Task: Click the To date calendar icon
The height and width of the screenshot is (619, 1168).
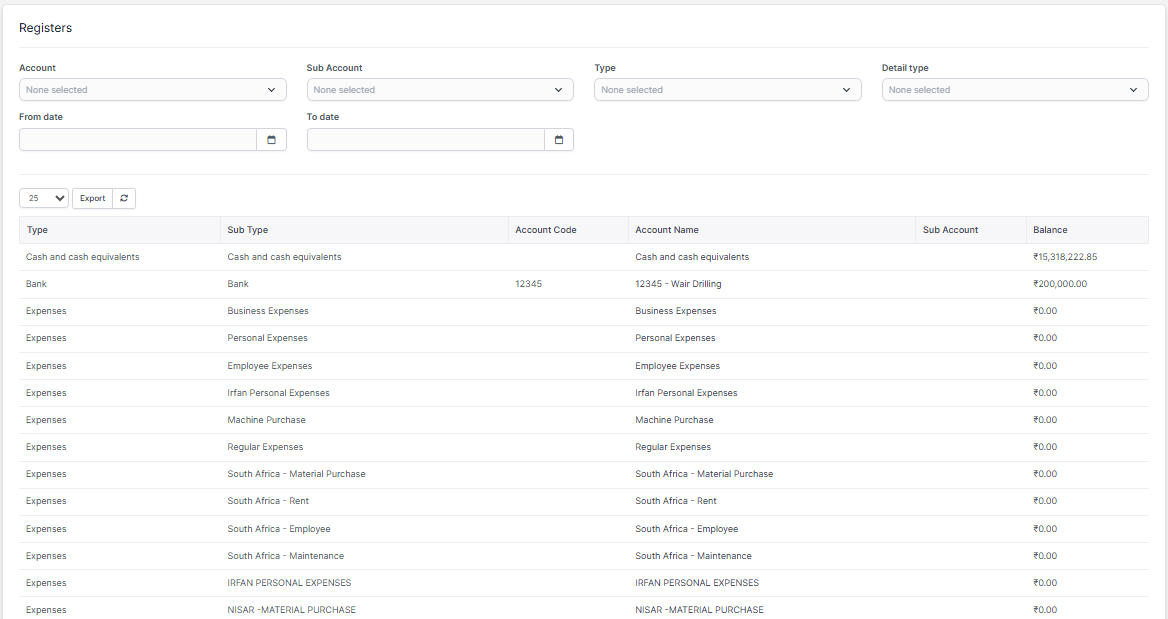Action: click(558, 140)
